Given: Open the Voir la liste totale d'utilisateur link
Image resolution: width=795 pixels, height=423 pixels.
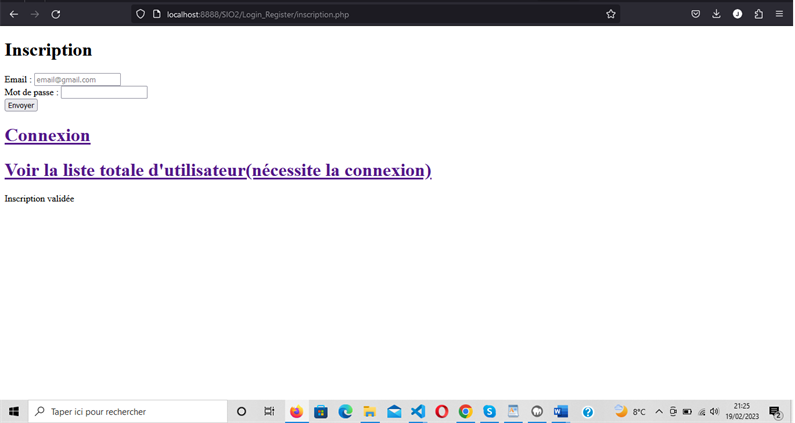Looking at the screenshot, I should [x=218, y=170].
